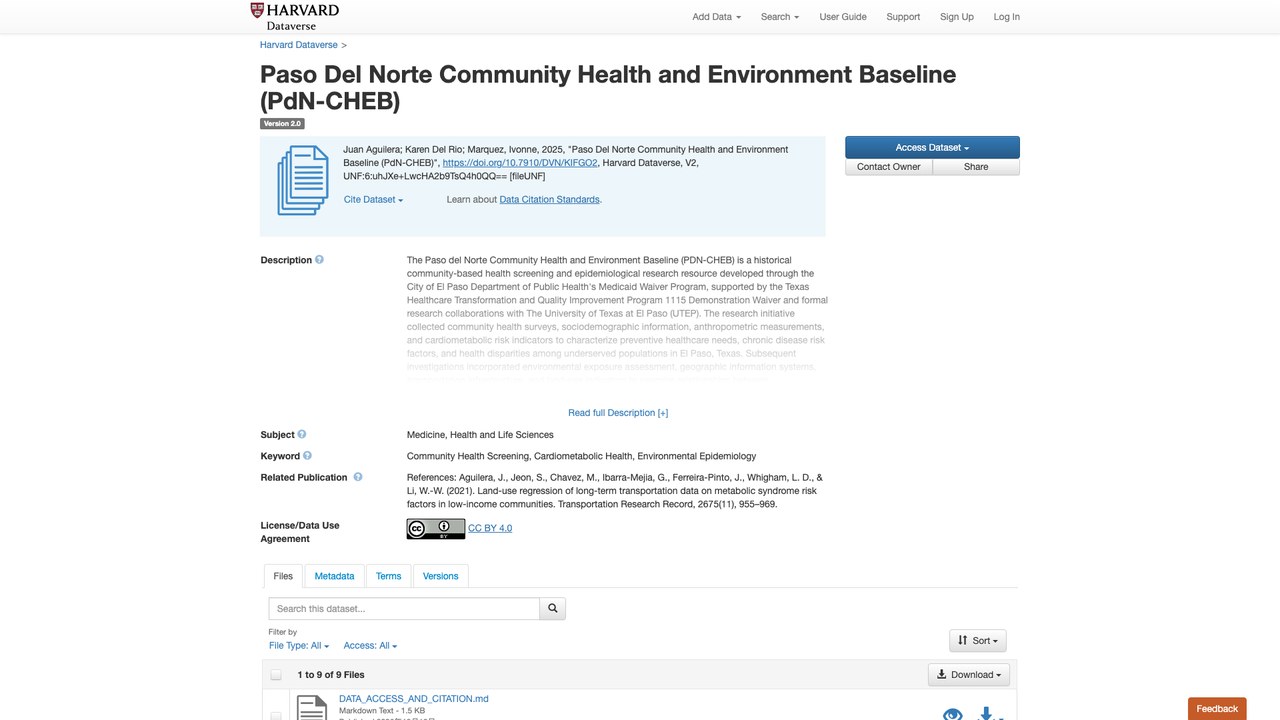Switch to the Files tab
Viewport: 1280px width, 720px height.
tap(283, 576)
